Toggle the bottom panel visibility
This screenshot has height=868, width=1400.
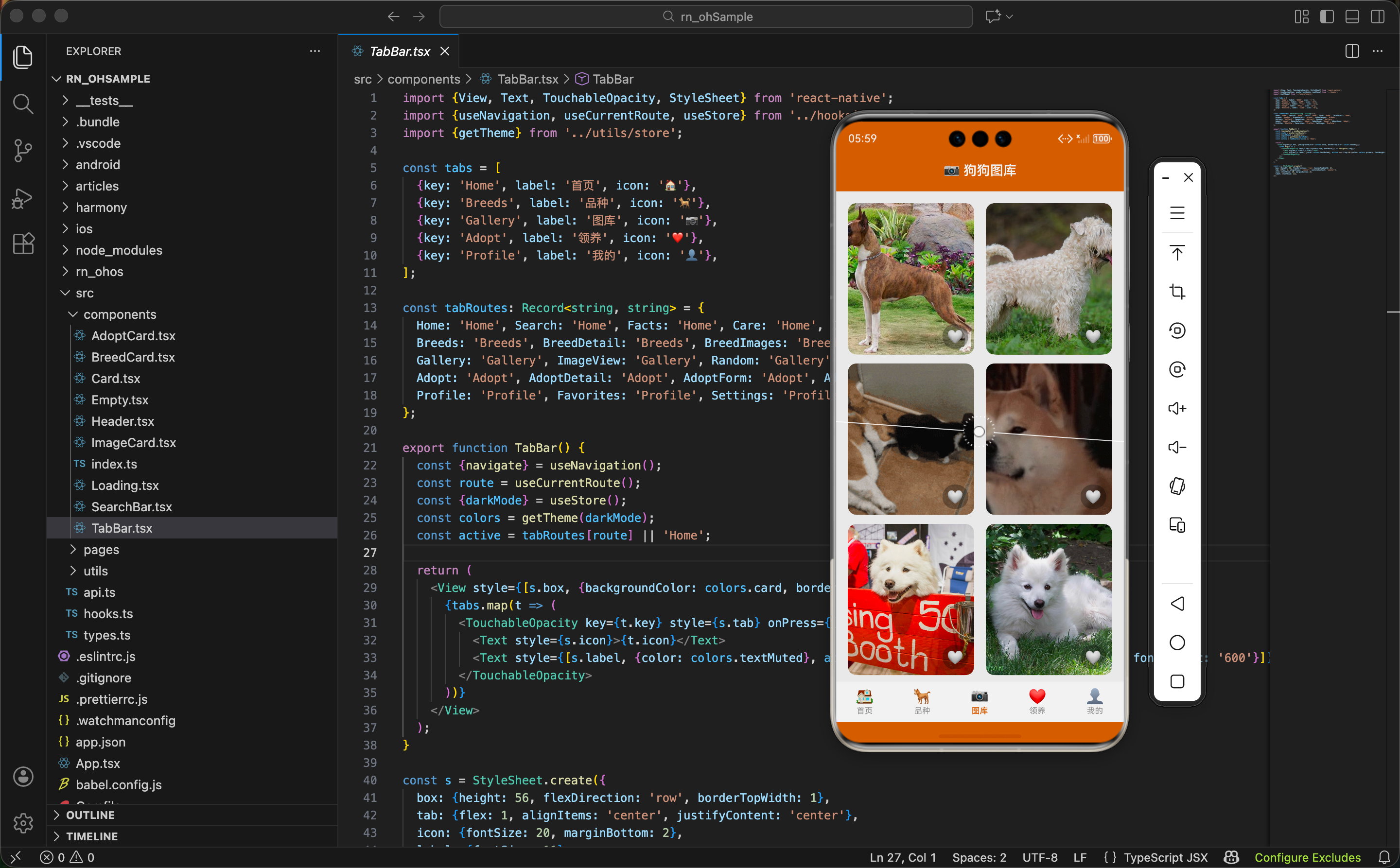point(1352,17)
